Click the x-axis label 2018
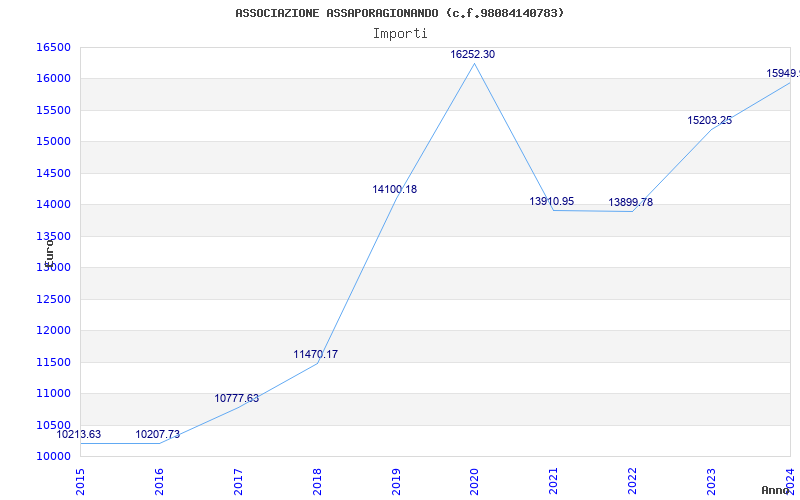This screenshot has height=500, width=800. (316, 482)
